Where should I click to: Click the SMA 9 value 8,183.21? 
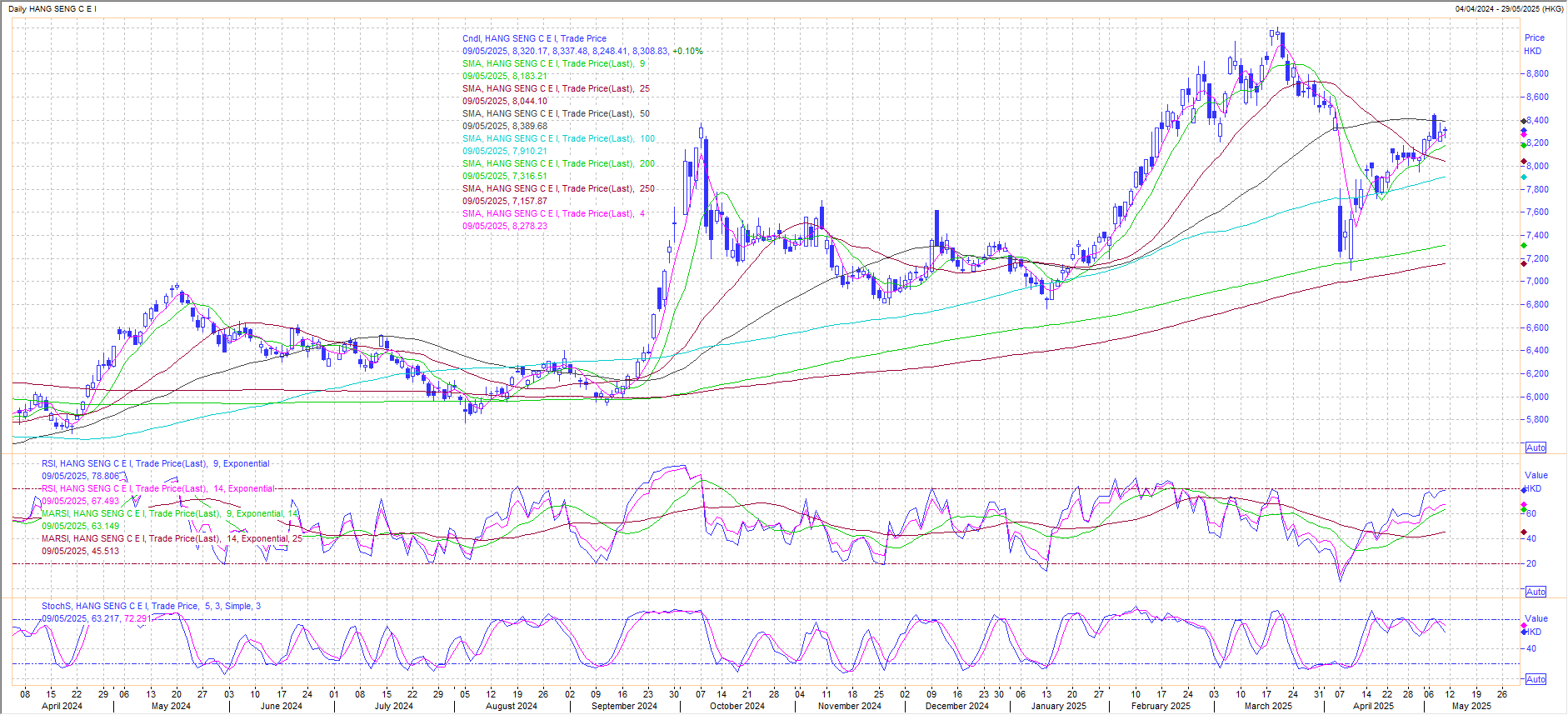tap(530, 76)
